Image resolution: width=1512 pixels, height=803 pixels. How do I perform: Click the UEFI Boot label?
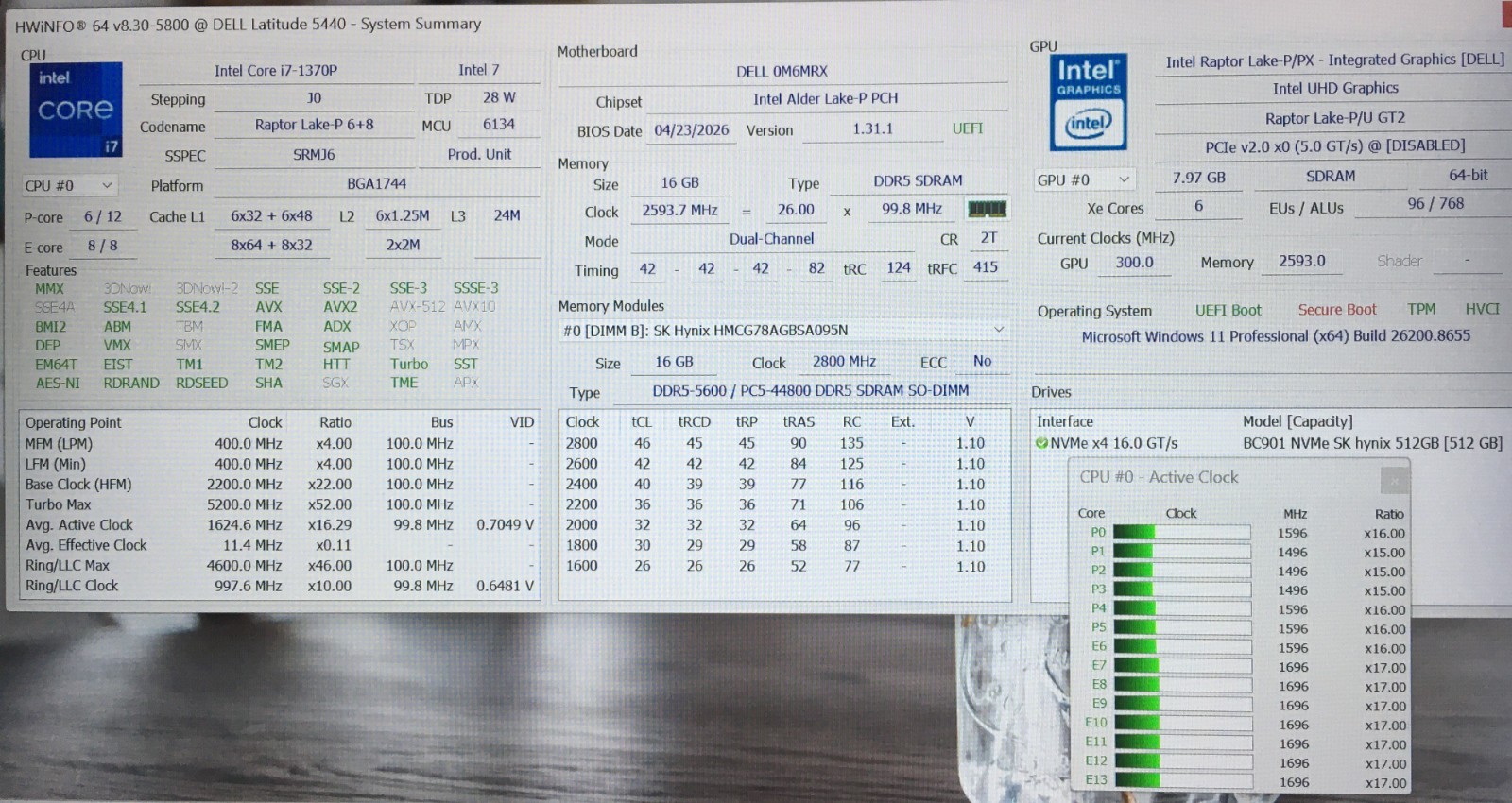pyautogui.click(x=1228, y=310)
